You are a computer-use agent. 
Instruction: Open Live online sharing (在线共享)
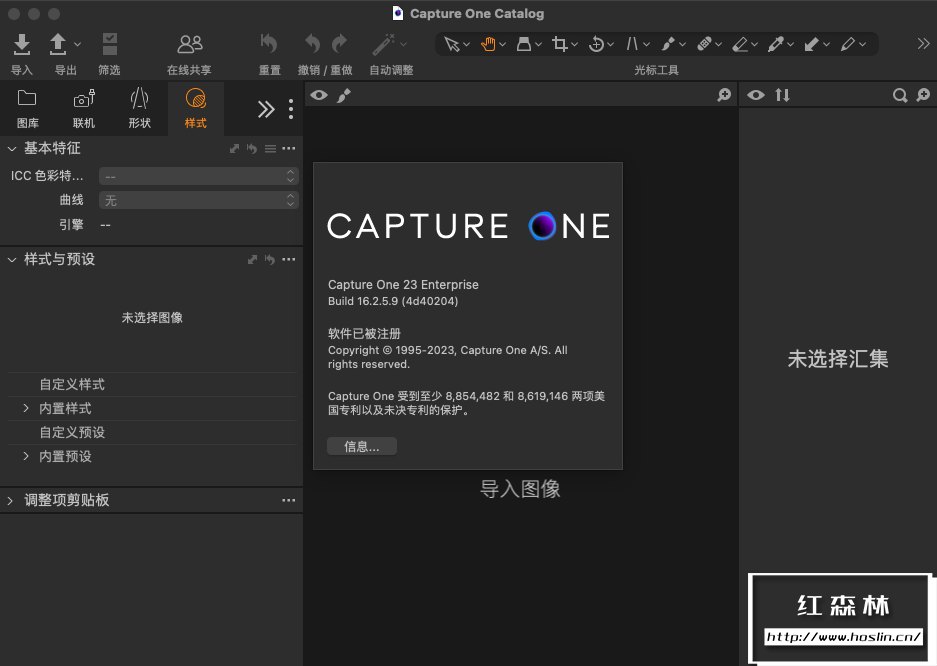(189, 45)
